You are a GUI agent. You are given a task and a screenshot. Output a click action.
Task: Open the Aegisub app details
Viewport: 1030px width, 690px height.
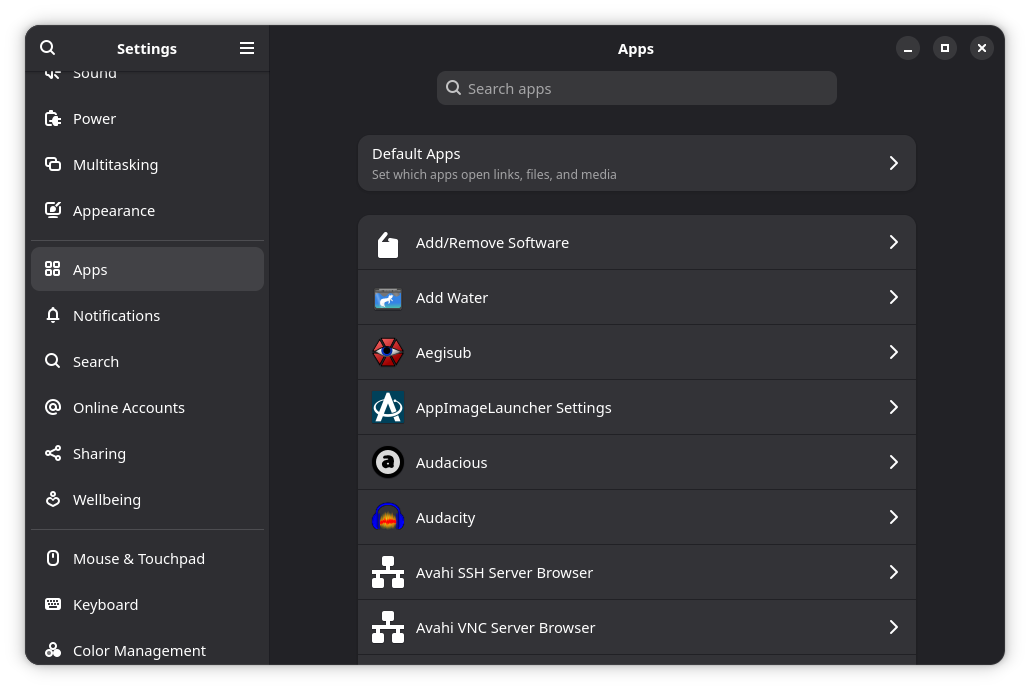(x=636, y=352)
